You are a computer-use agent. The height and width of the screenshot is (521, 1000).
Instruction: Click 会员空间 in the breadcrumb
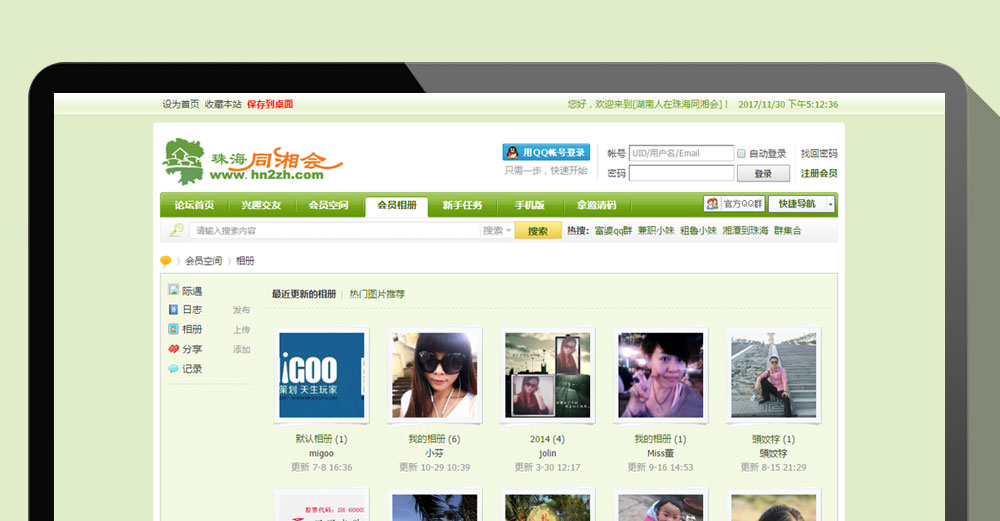(203, 261)
